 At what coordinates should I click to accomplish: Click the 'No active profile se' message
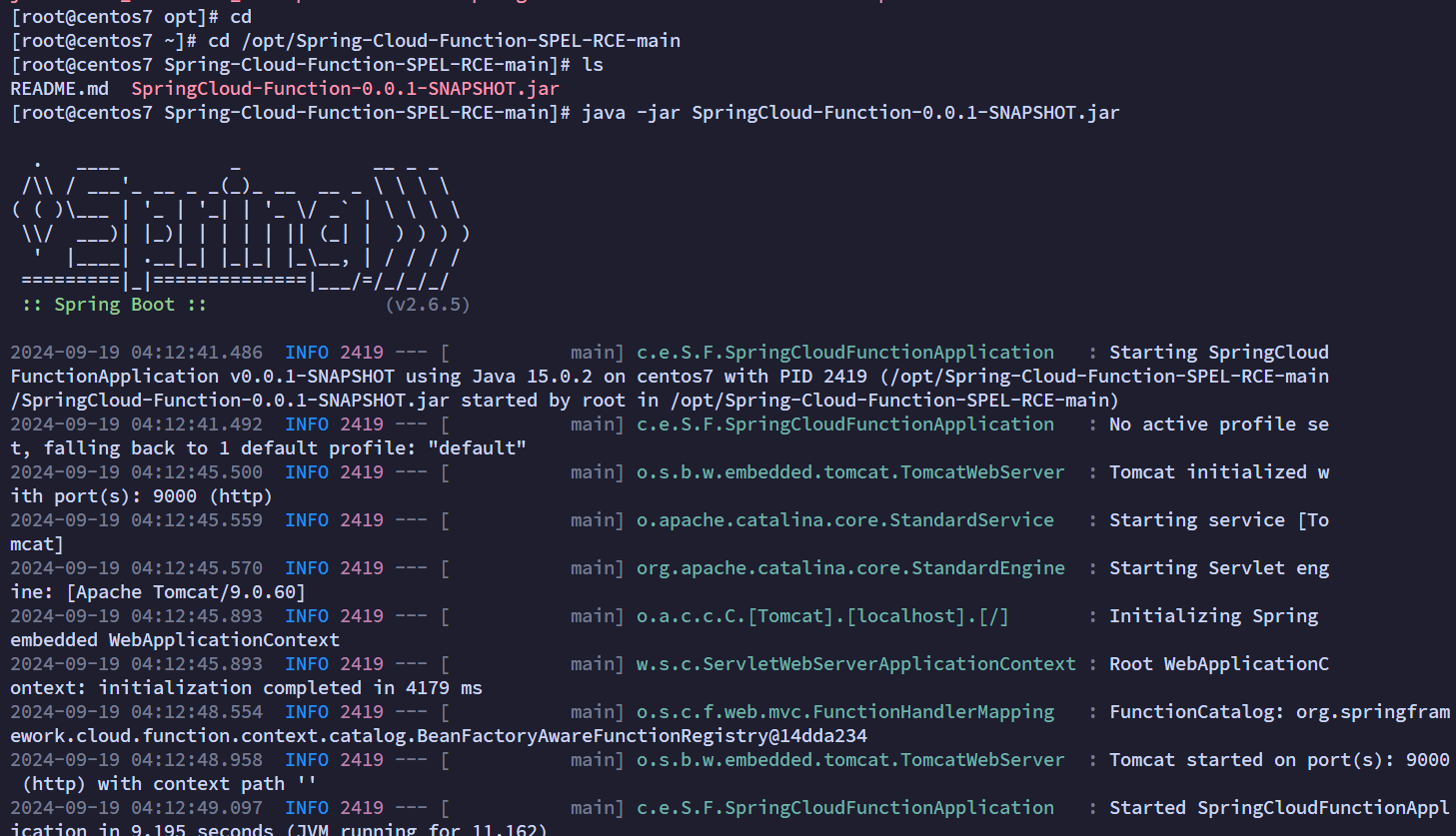[1219, 423]
